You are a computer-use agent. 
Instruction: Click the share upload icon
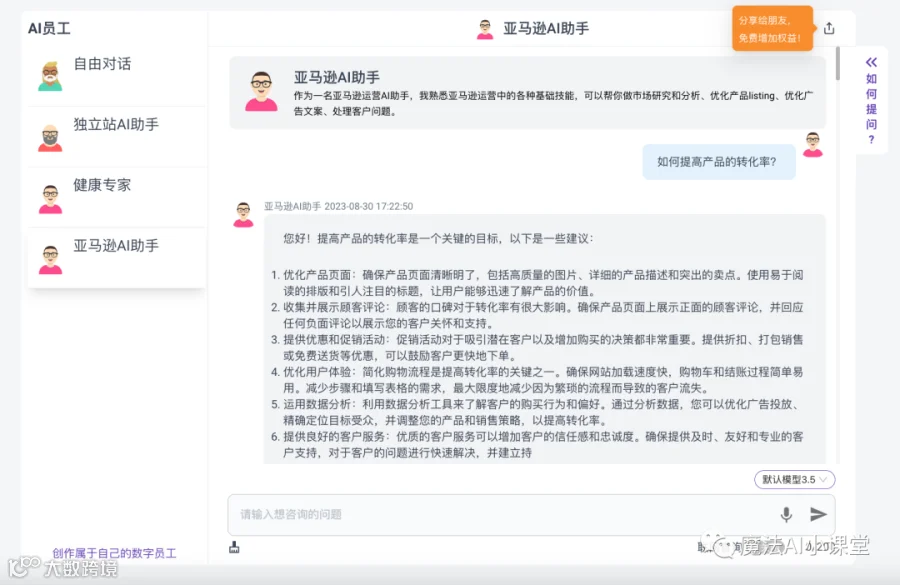tap(829, 28)
